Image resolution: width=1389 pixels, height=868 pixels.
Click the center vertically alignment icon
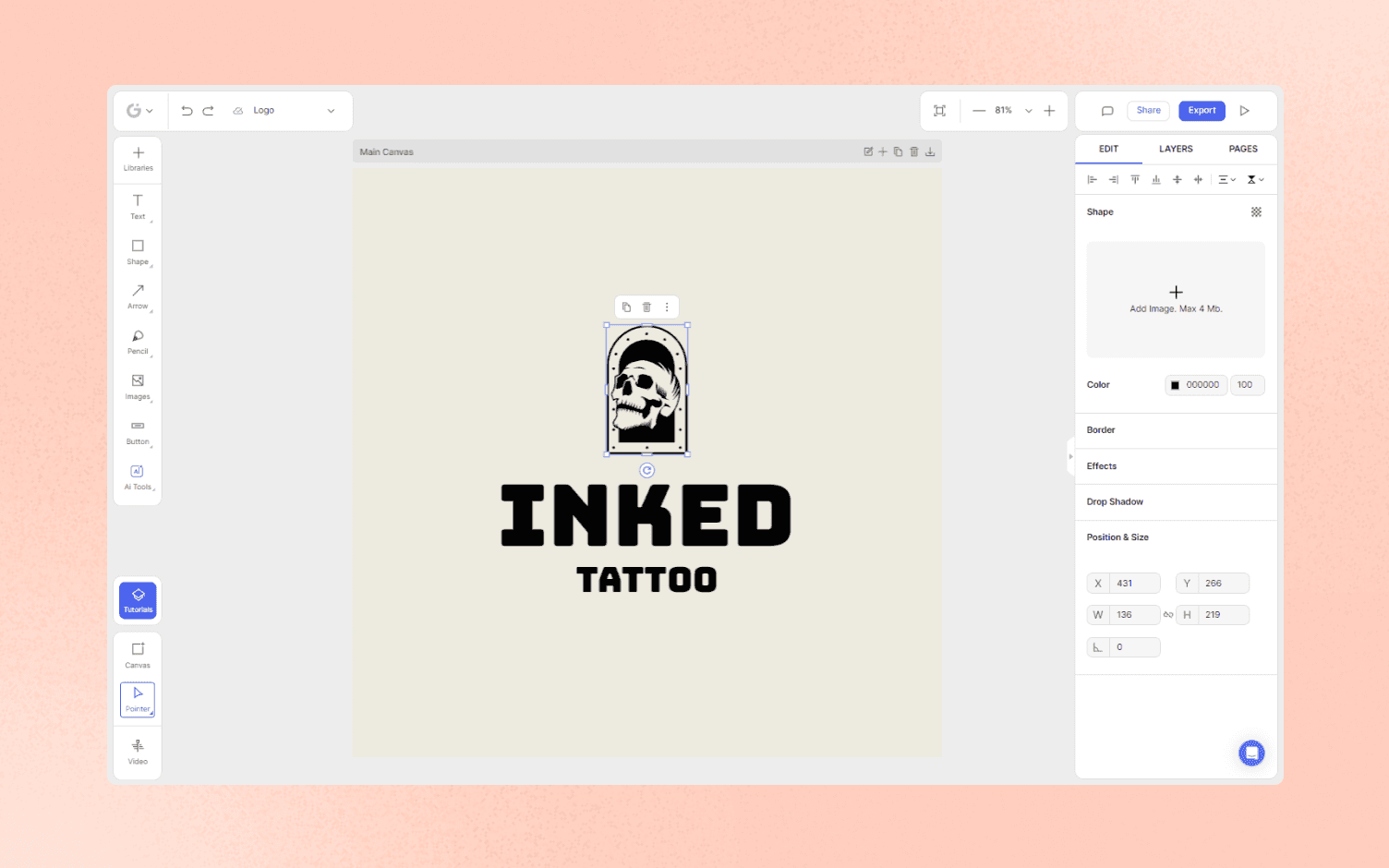click(1177, 179)
